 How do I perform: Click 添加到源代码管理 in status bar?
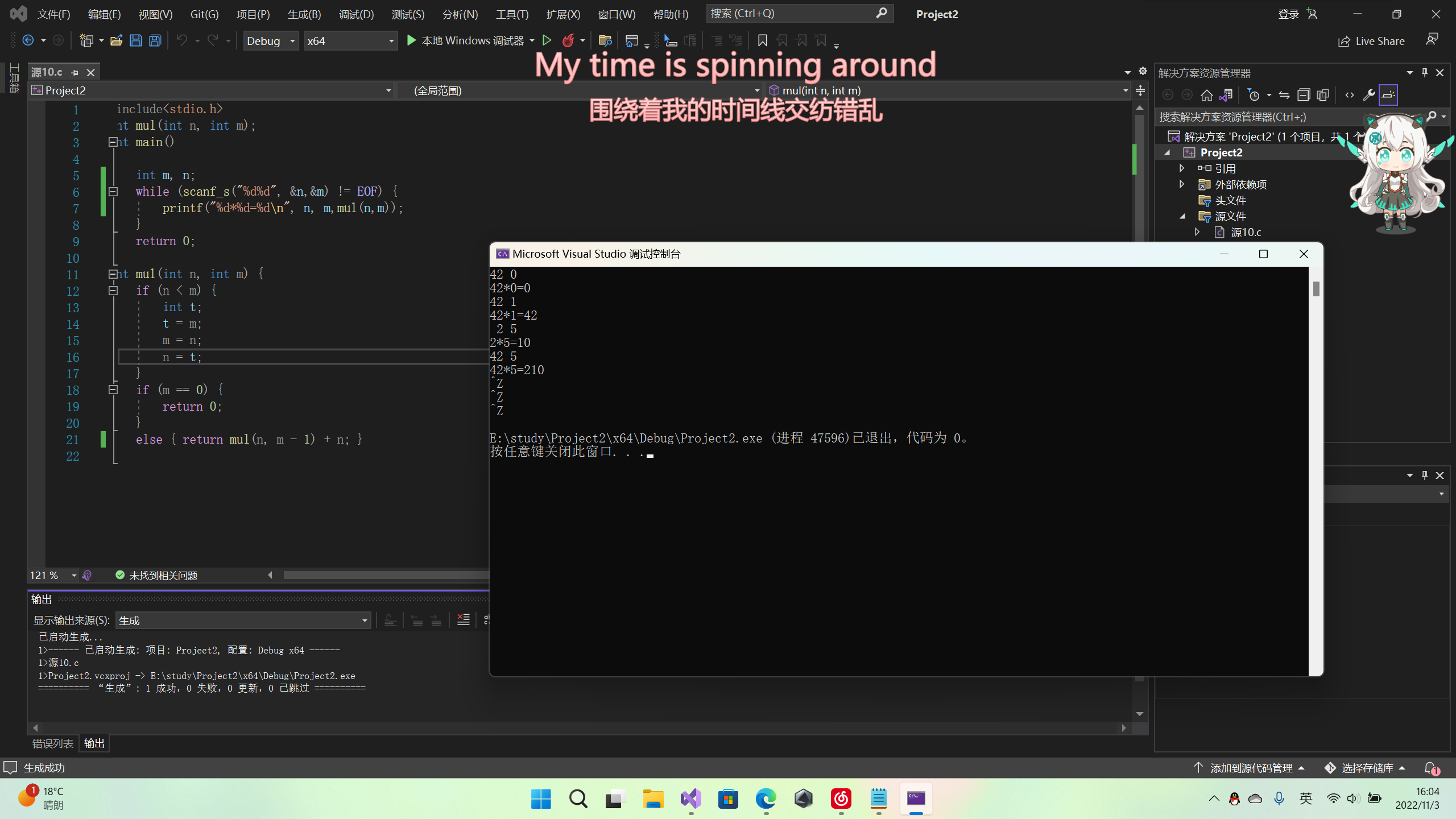click(1251, 768)
